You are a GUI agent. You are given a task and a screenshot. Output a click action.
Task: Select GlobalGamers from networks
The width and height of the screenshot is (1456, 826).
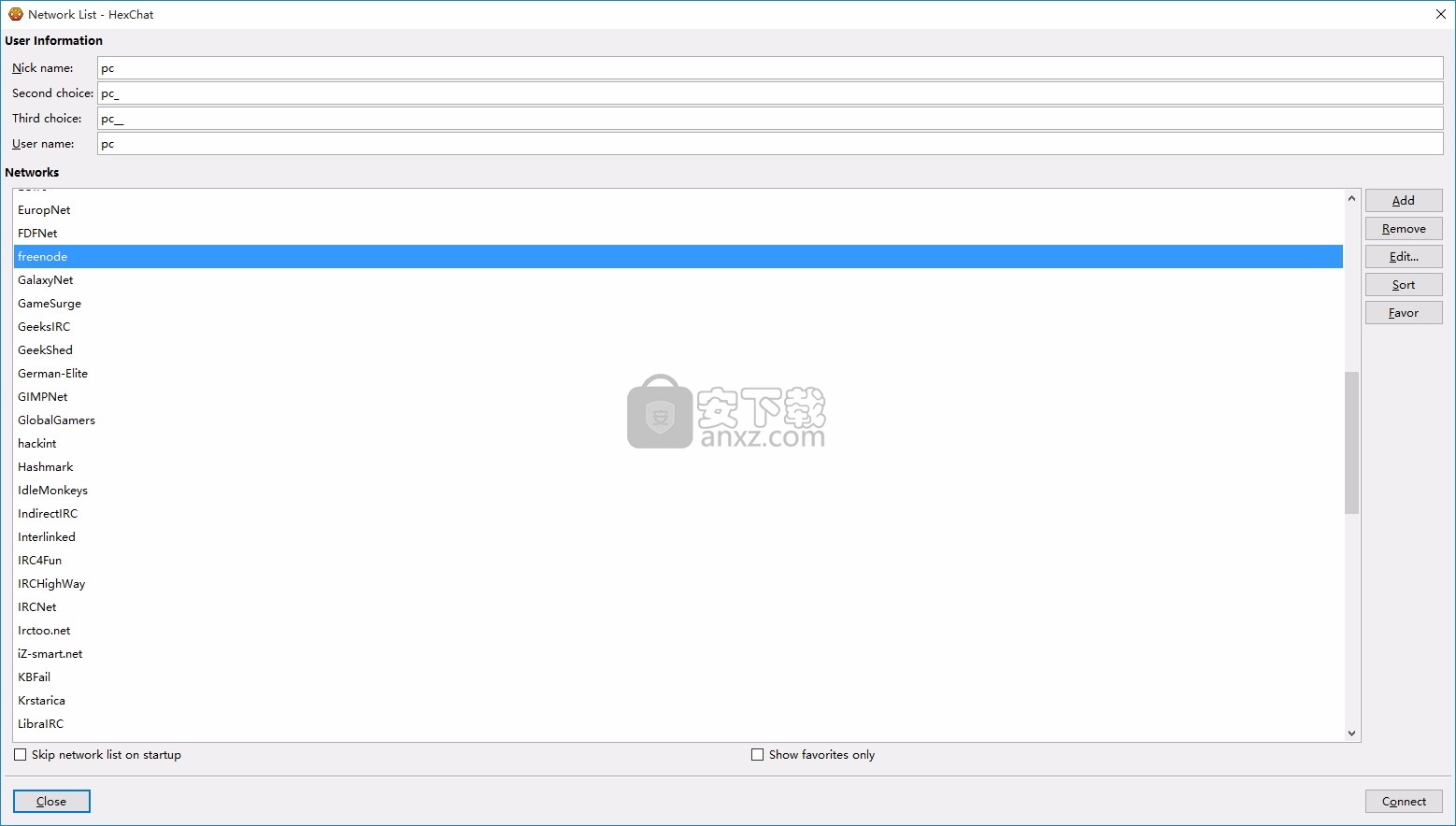678,420
